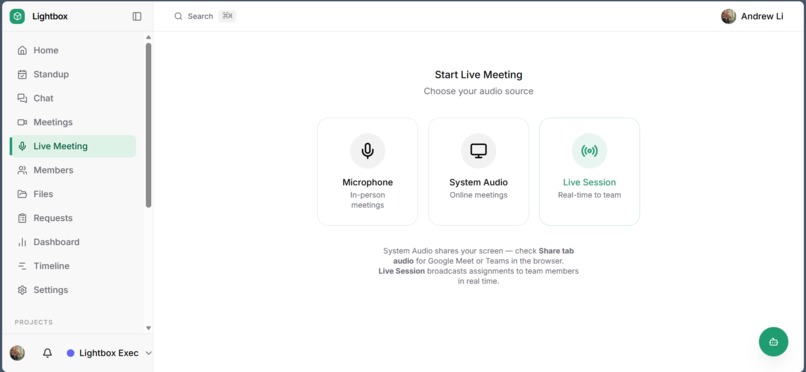Click the 'Online meetings' caption
Screen dimensions: 806x372
pyautogui.click(x=479, y=195)
